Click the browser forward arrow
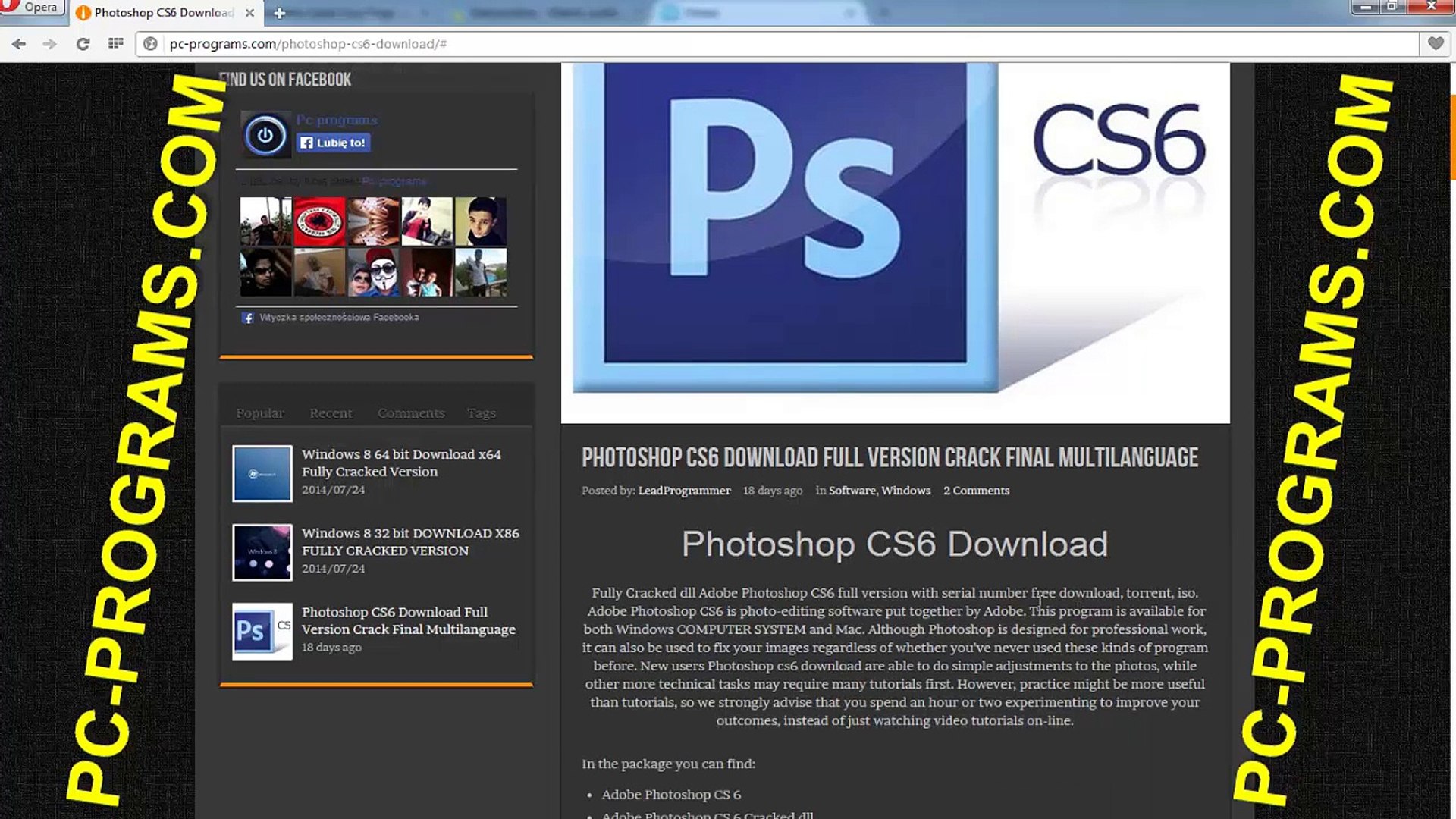Image resolution: width=1456 pixels, height=819 pixels. coord(50,44)
